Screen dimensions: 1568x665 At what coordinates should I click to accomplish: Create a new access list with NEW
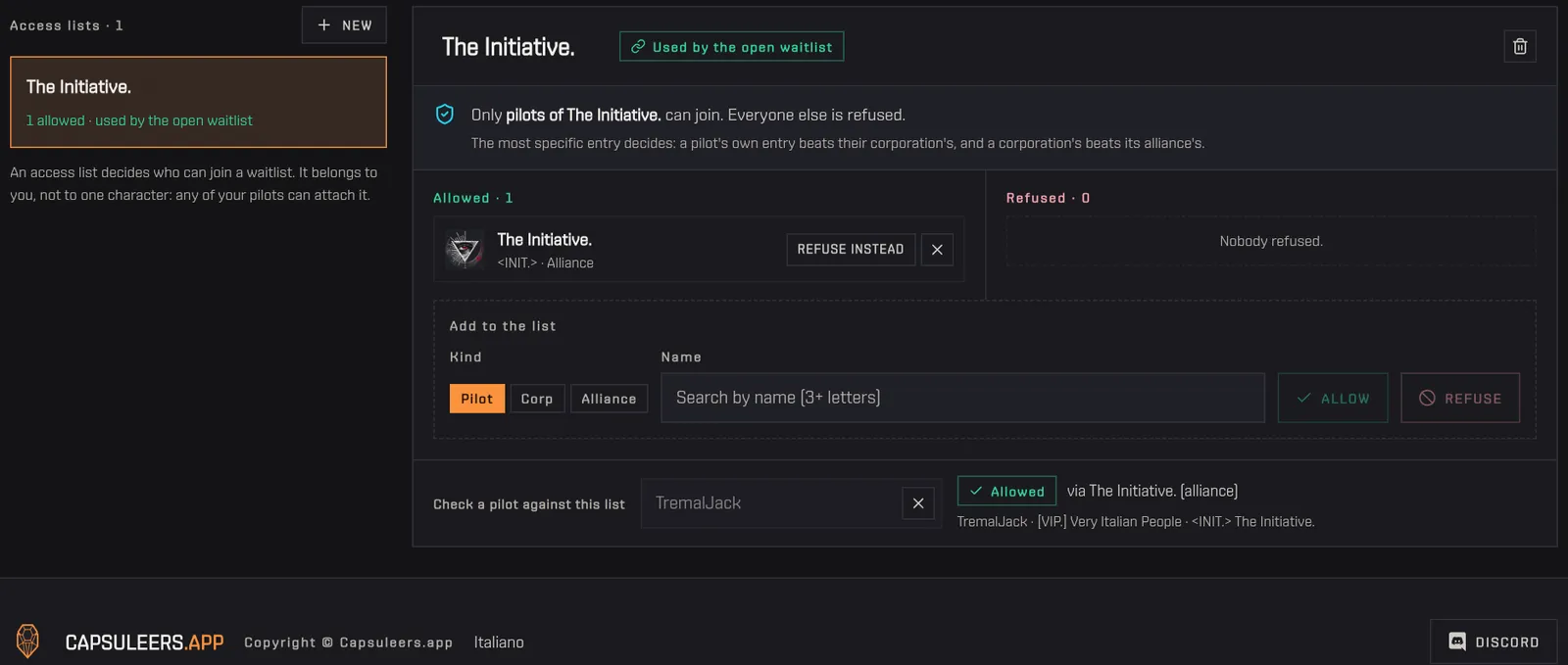coord(344,25)
